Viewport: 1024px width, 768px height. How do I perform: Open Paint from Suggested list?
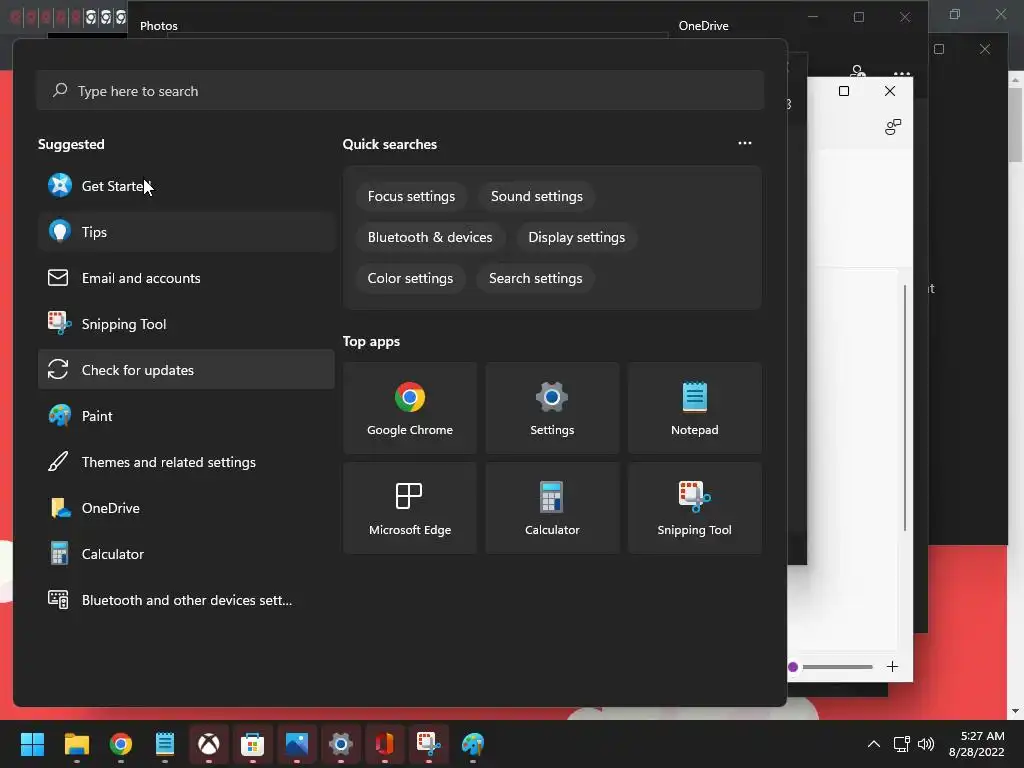186,416
